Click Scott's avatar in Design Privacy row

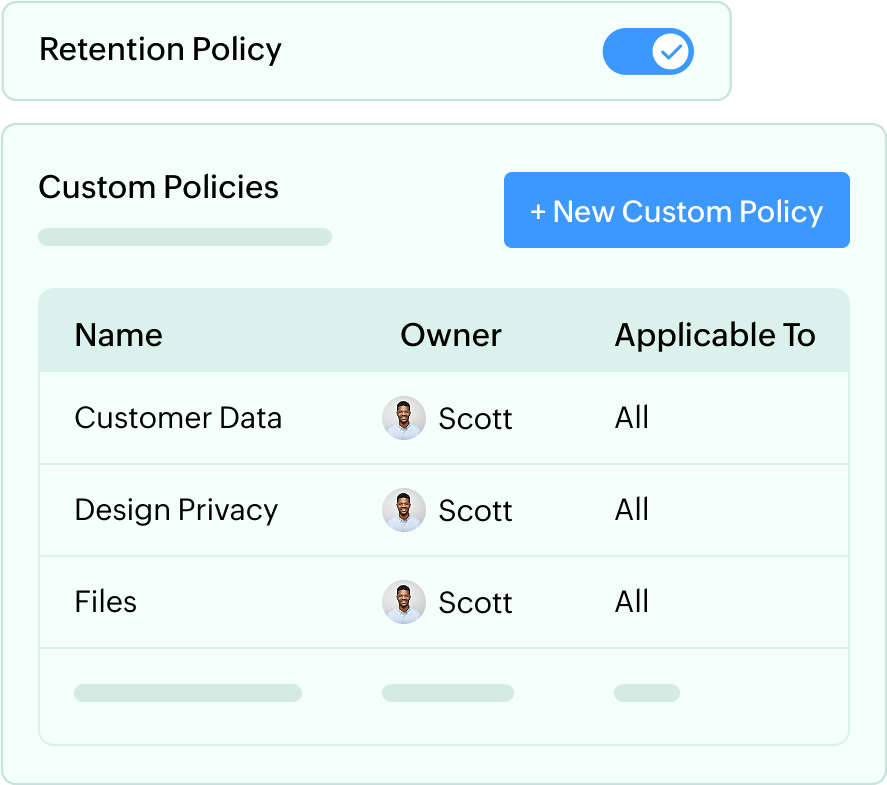click(x=404, y=510)
